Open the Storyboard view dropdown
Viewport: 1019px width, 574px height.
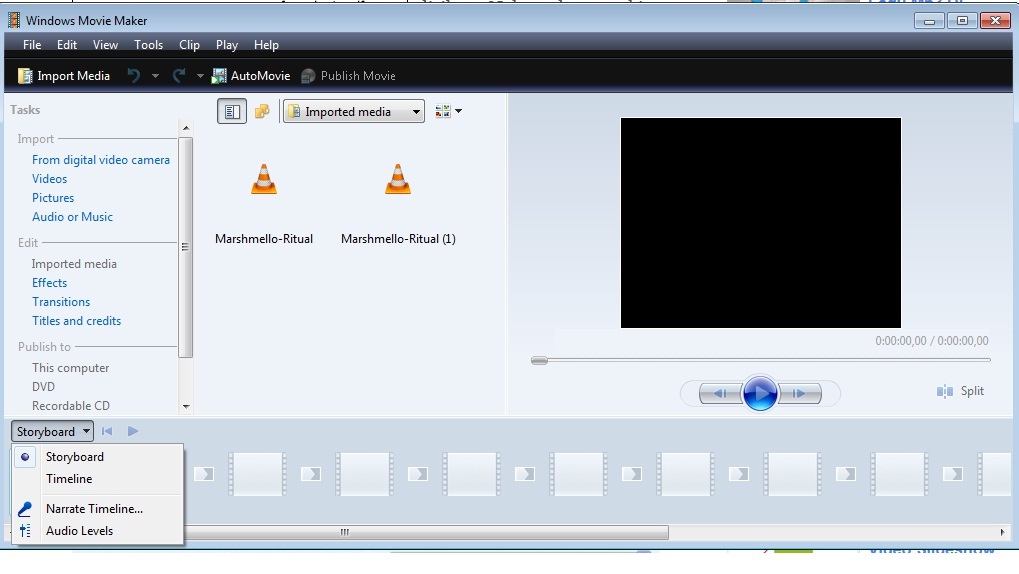tap(52, 432)
